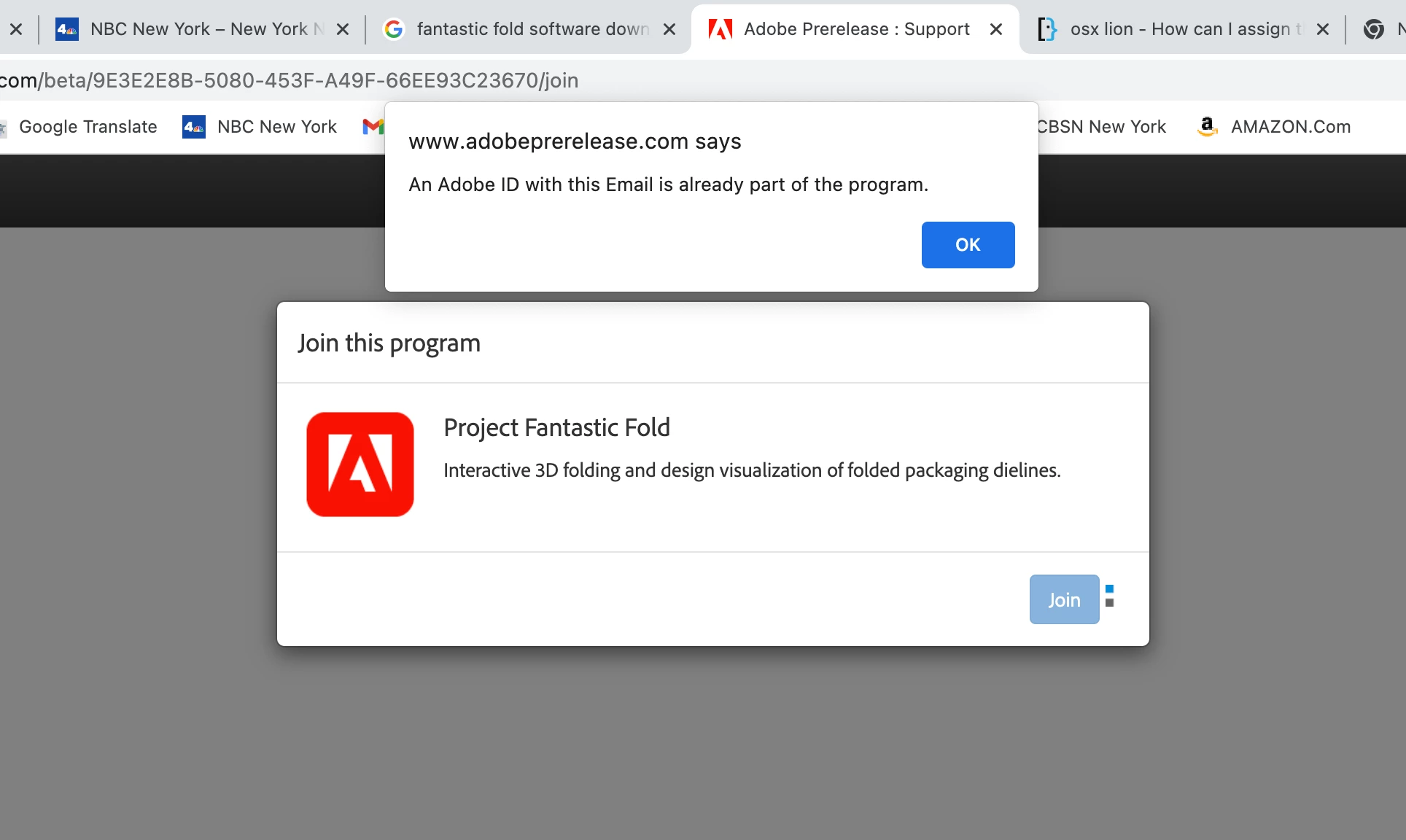Close the NBC New York tab

tap(343, 29)
